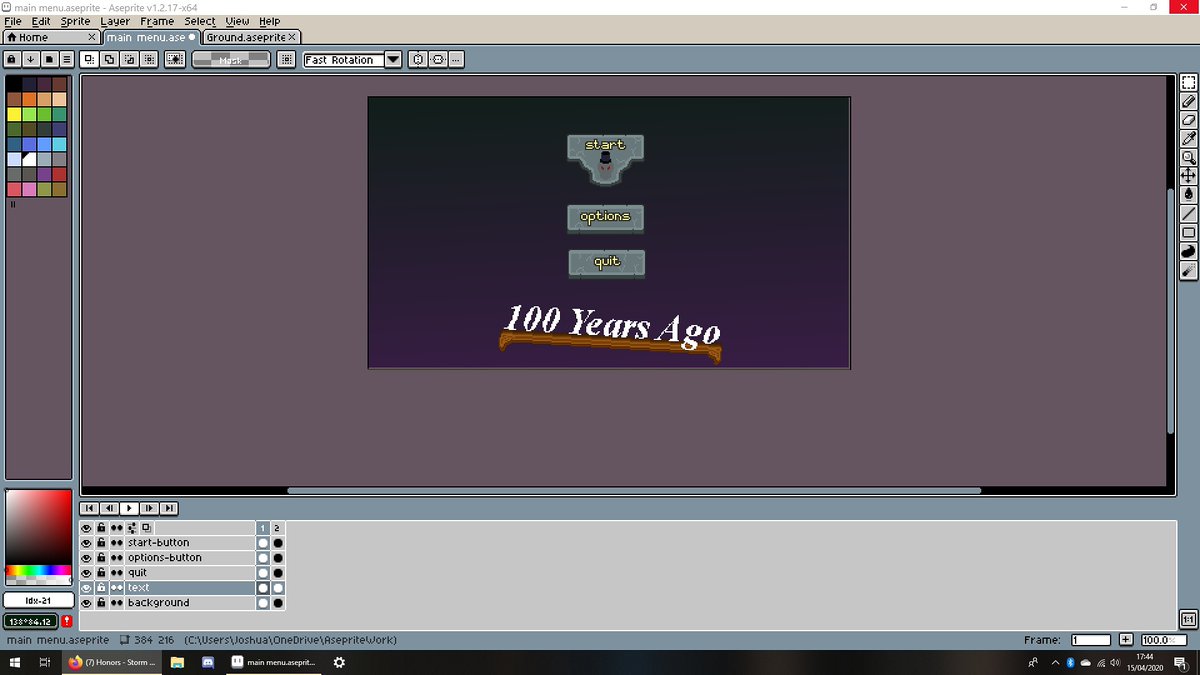Click the flip horizontal transform icon
1200x675 pixels.
pyautogui.click(x=419, y=59)
